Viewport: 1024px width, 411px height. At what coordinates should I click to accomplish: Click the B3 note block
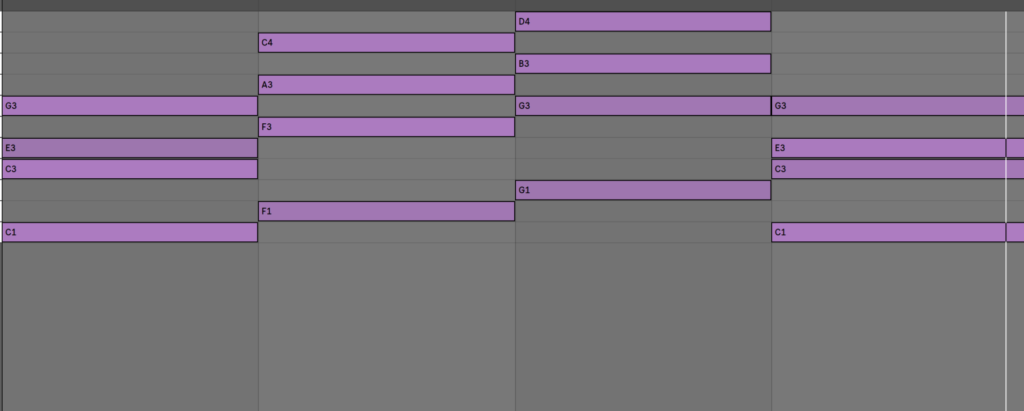[x=643, y=64]
